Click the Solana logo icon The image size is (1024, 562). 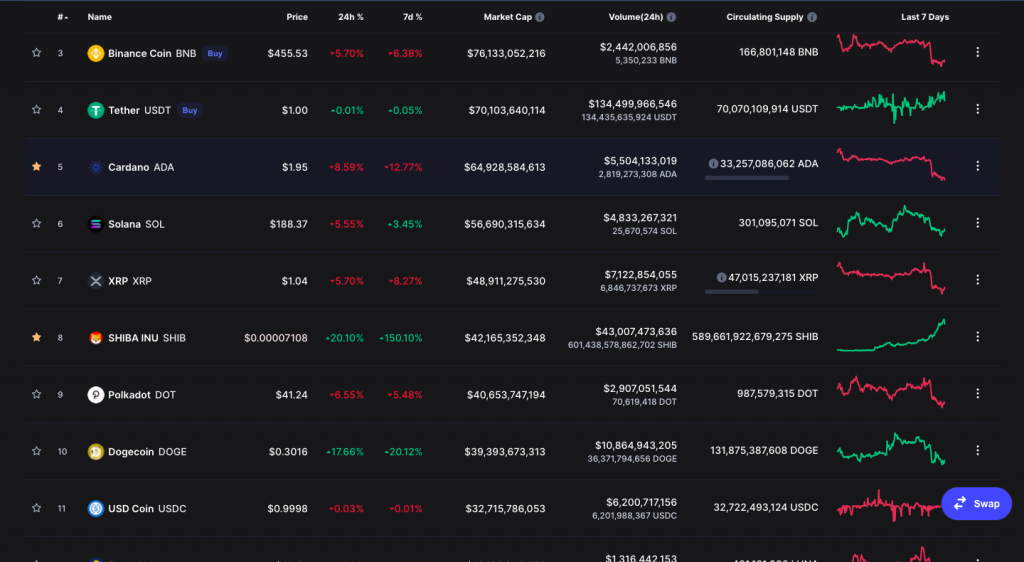(96, 224)
